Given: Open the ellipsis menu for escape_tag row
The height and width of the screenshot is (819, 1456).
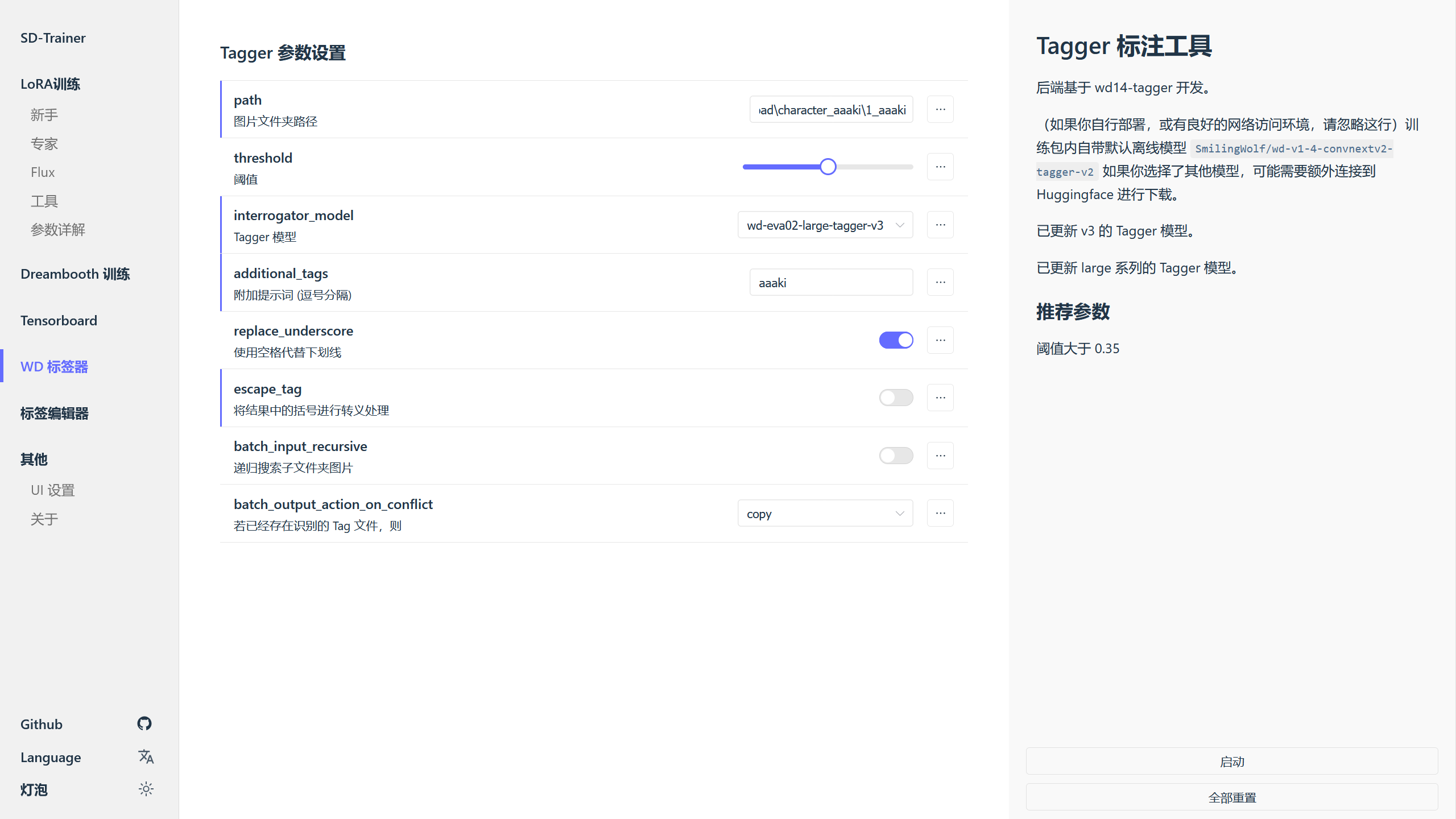Looking at the screenshot, I should (x=940, y=398).
